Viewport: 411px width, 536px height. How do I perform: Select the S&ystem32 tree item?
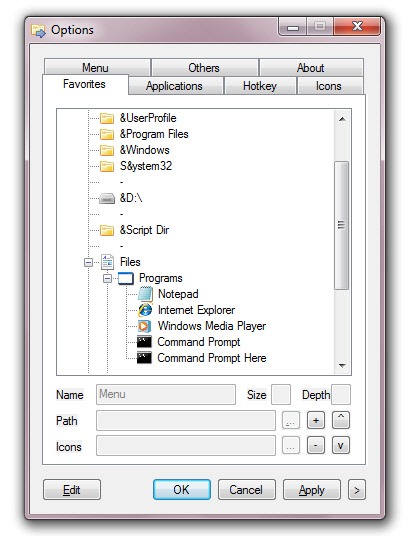(146, 166)
